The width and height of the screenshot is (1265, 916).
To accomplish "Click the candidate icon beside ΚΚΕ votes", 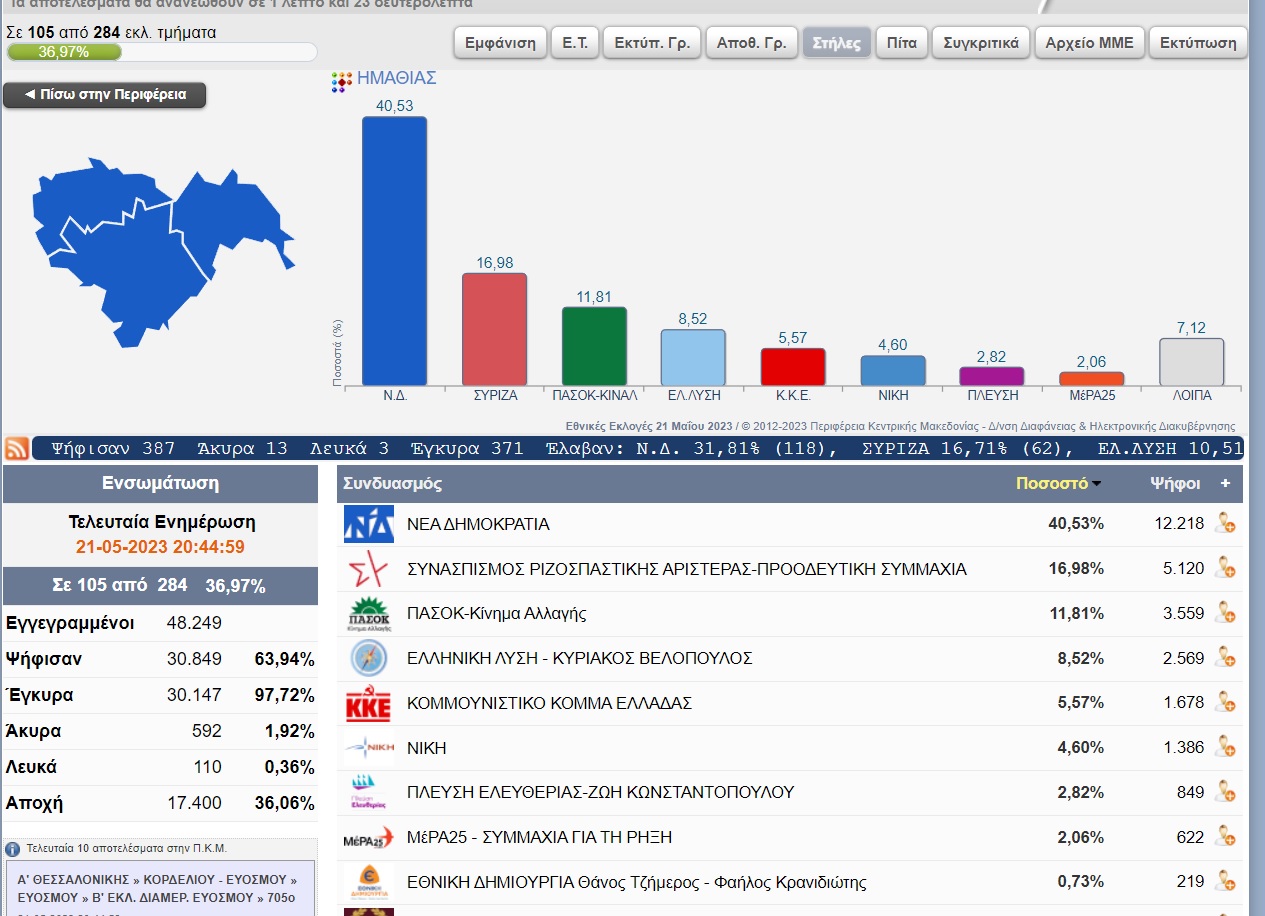I will [1224, 703].
